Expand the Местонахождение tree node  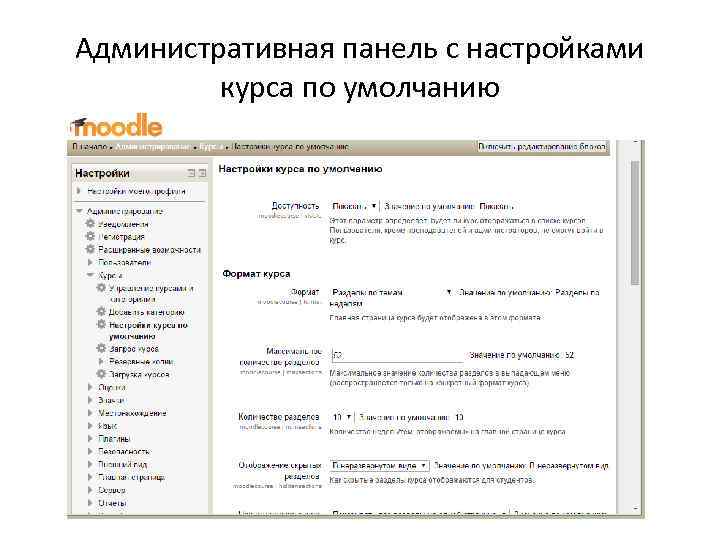point(90,413)
